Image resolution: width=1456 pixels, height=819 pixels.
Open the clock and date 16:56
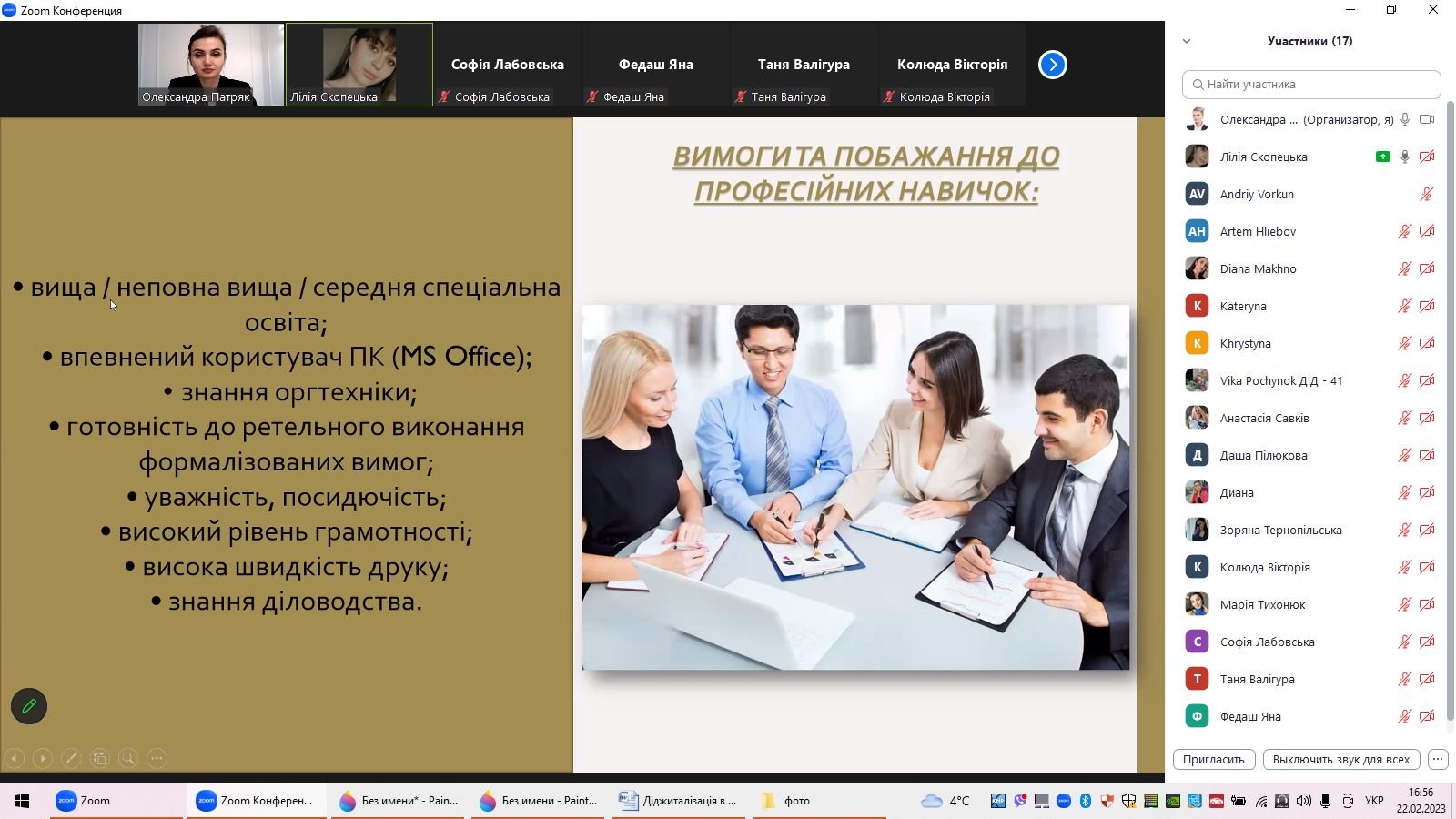pos(1421,801)
